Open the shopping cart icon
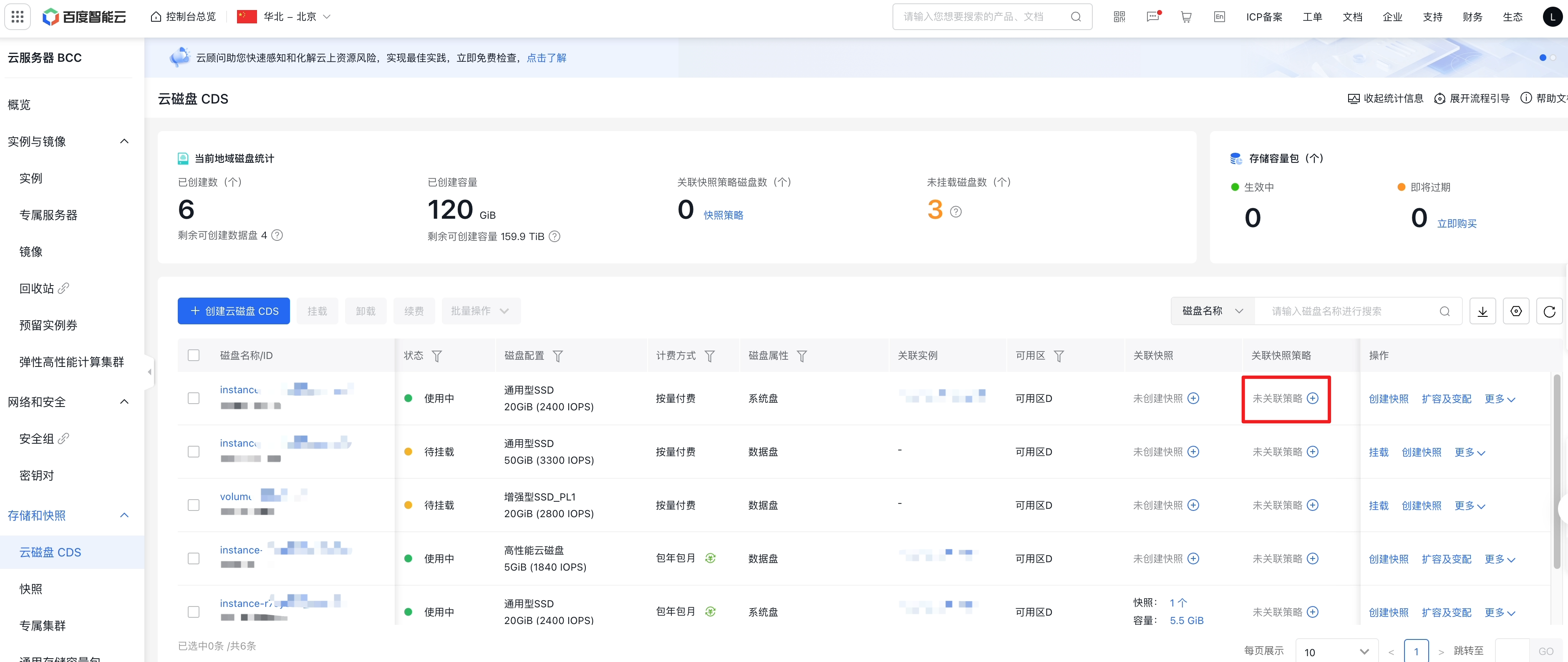The height and width of the screenshot is (662, 1568). click(x=1186, y=16)
